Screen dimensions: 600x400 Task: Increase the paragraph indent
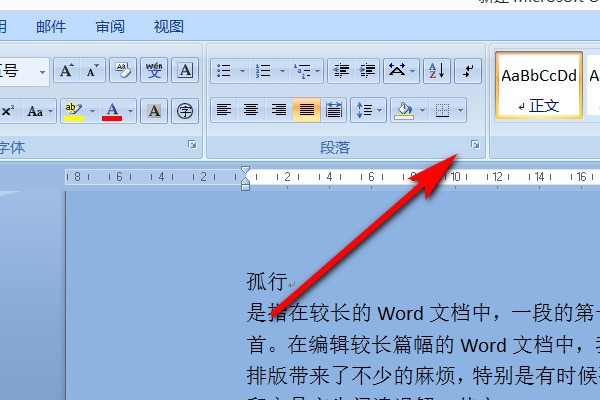point(367,70)
